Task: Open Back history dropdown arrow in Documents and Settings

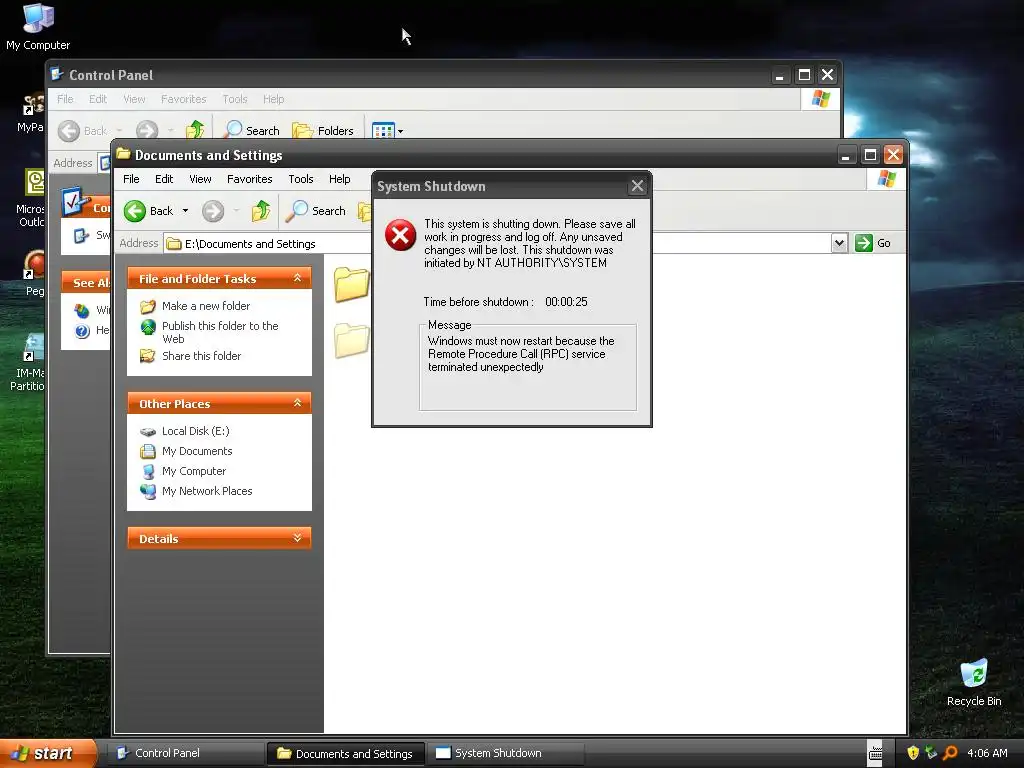Action: click(185, 211)
